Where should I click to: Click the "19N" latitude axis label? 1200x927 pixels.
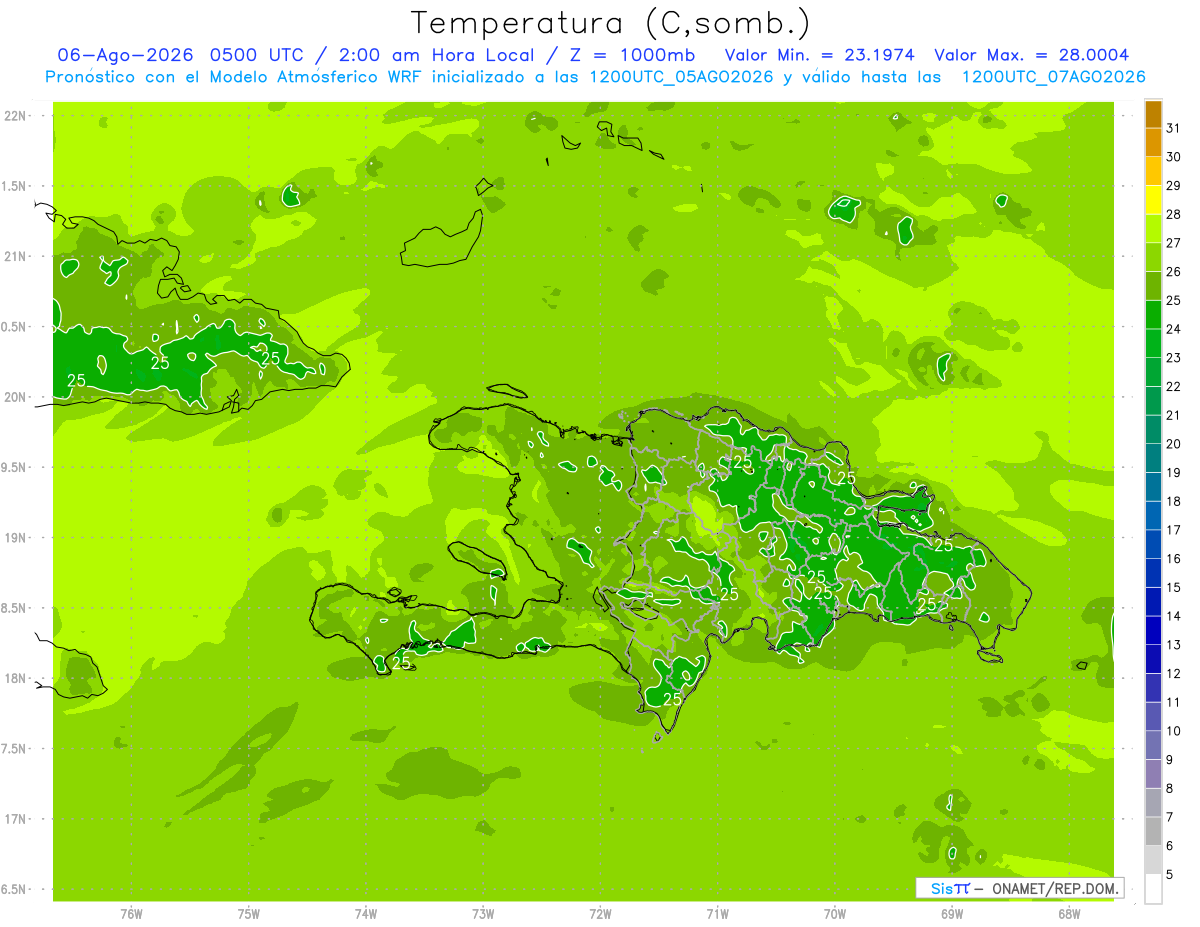click(x=15, y=538)
